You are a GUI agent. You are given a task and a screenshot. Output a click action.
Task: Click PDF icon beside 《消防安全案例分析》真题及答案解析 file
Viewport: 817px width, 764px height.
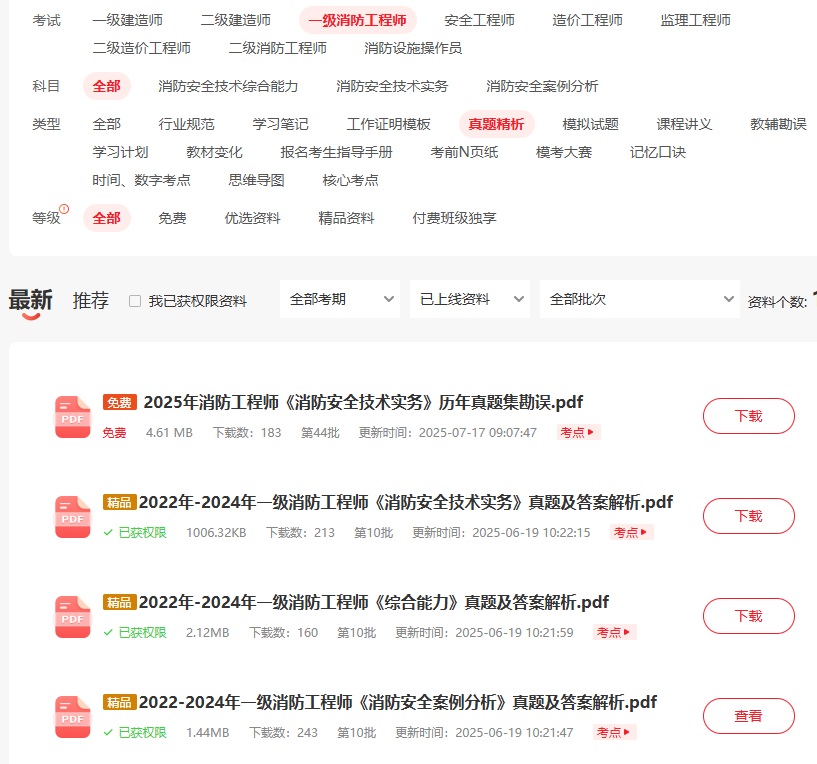(x=73, y=716)
